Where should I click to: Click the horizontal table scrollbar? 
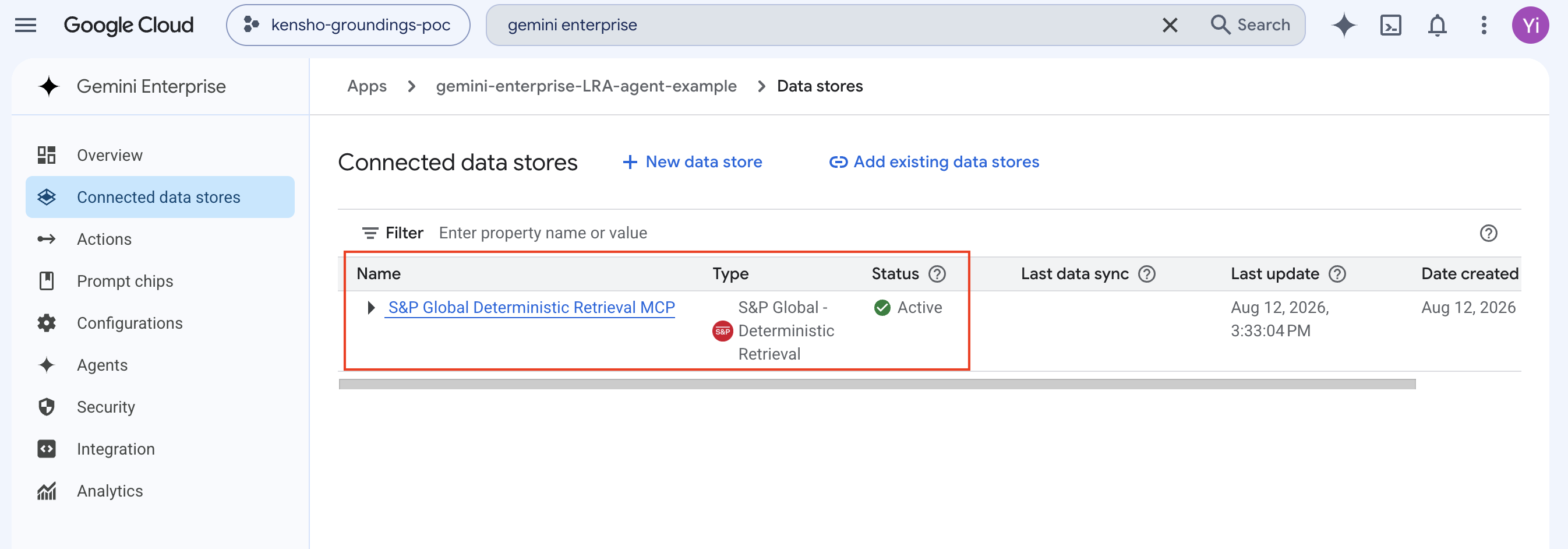click(x=877, y=384)
